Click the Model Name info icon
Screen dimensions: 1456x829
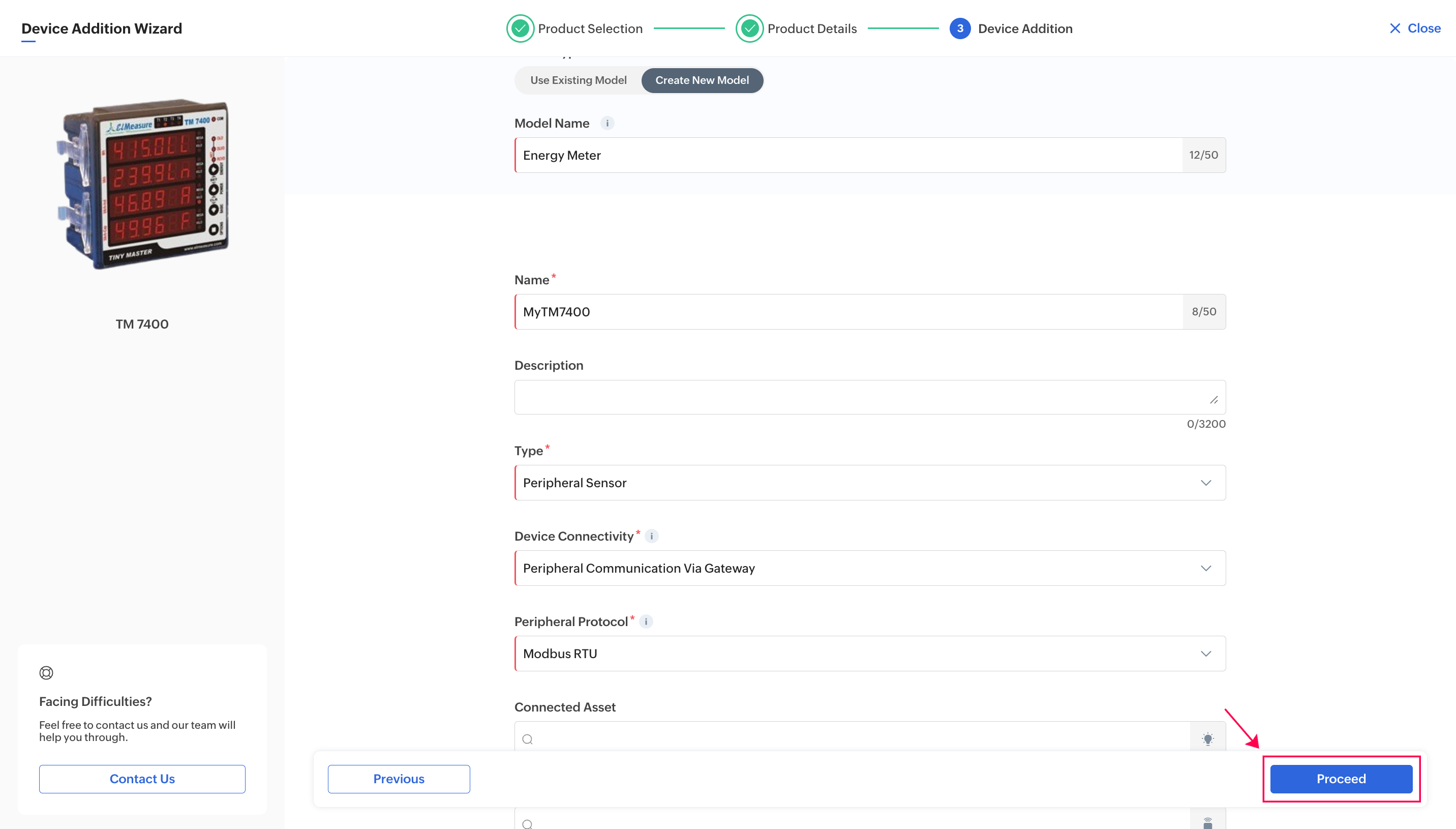point(607,123)
